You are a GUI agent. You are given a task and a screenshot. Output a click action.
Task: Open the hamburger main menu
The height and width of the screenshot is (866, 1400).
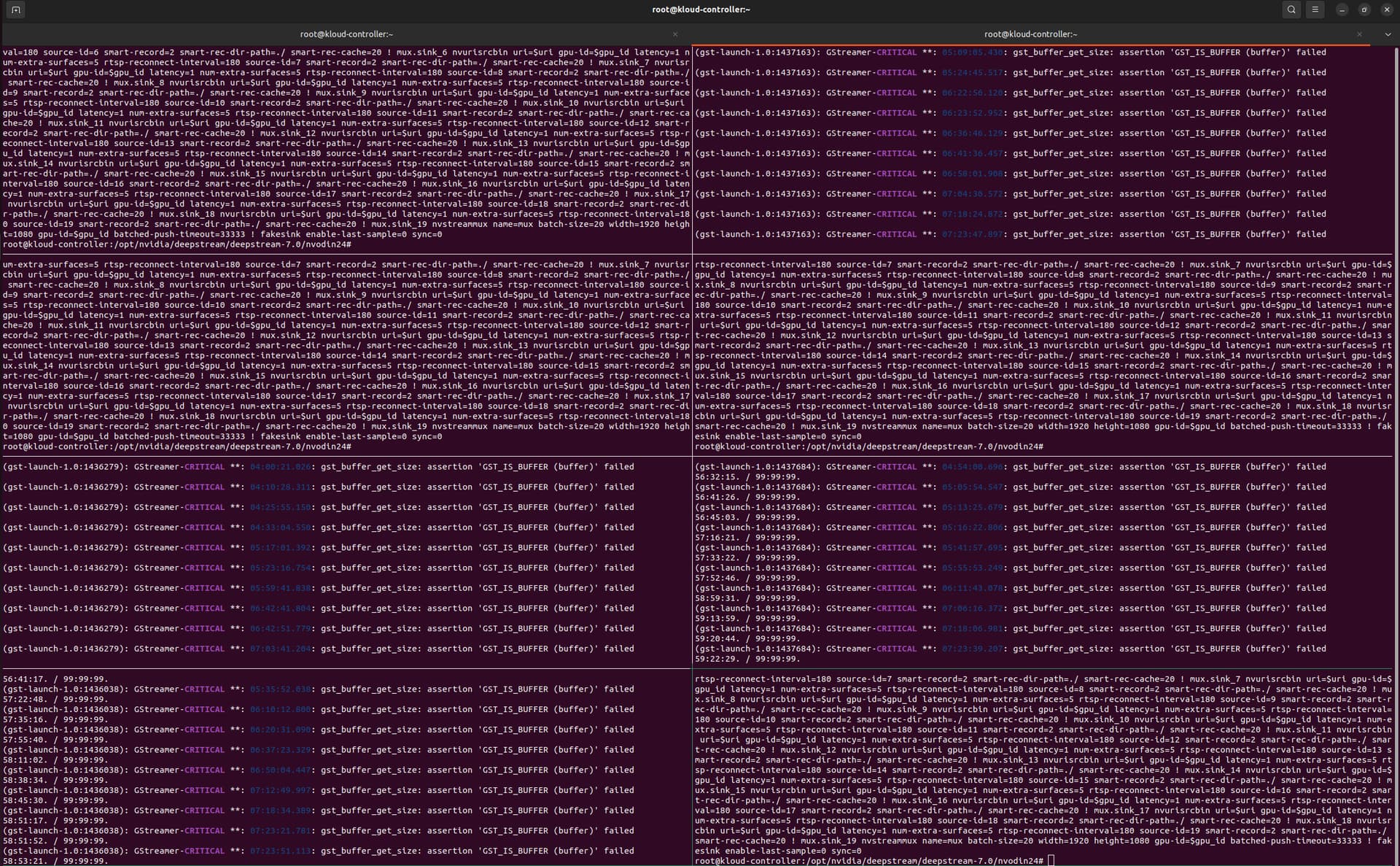1315,9
